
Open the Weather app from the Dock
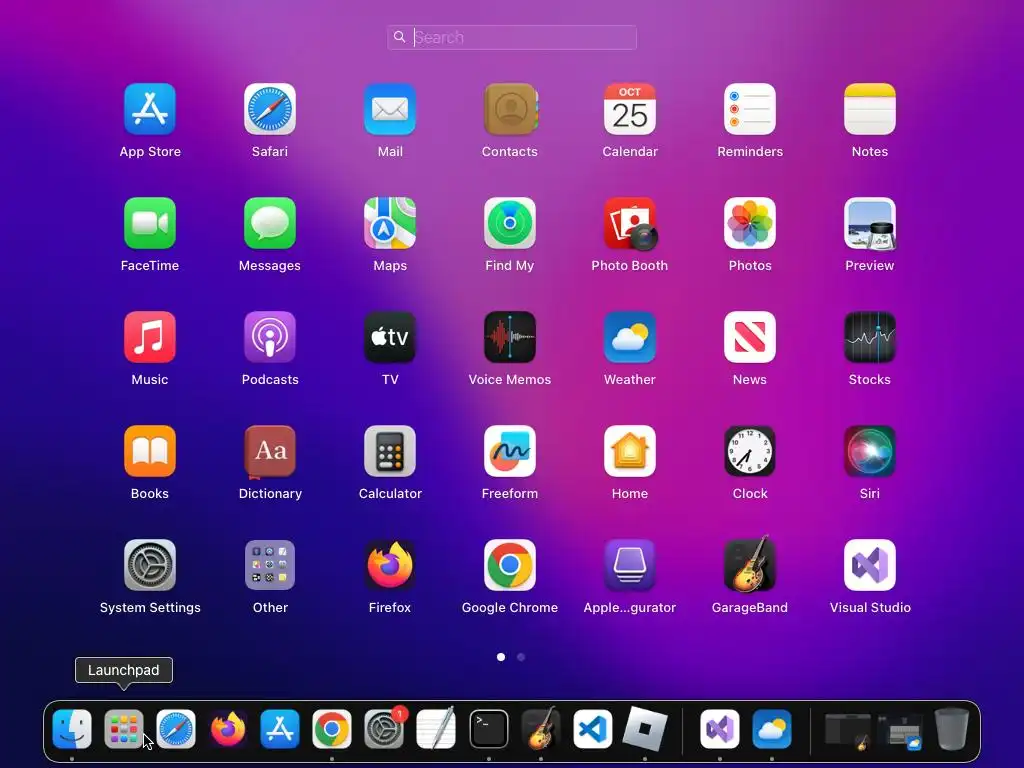tap(772, 729)
